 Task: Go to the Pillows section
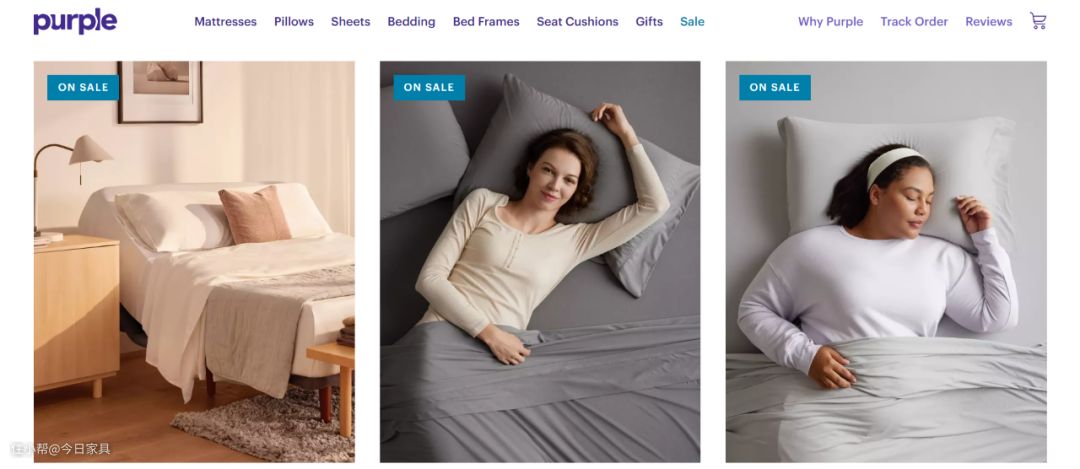click(294, 22)
